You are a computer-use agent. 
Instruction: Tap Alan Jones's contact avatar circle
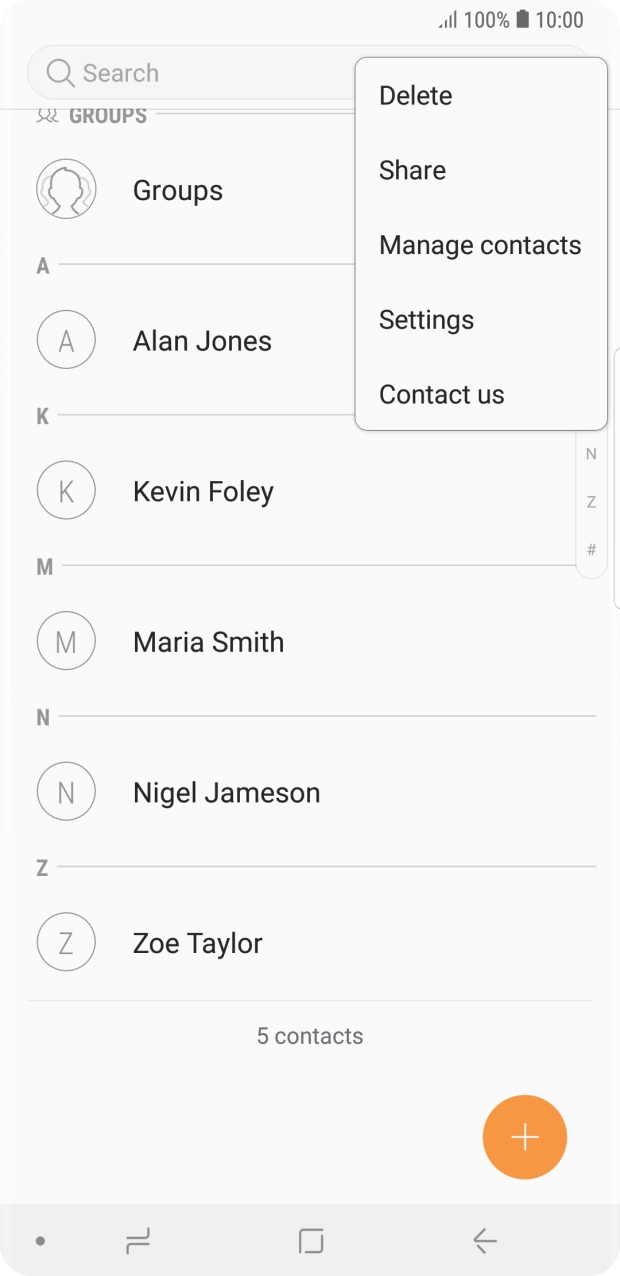(x=66, y=340)
